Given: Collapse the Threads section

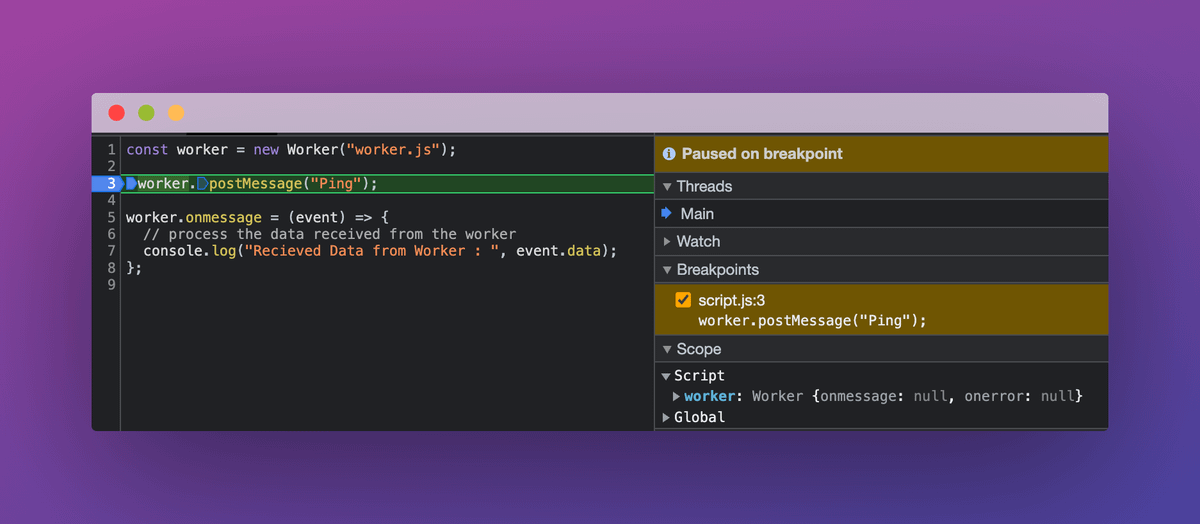Looking at the screenshot, I should [x=667, y=187].
